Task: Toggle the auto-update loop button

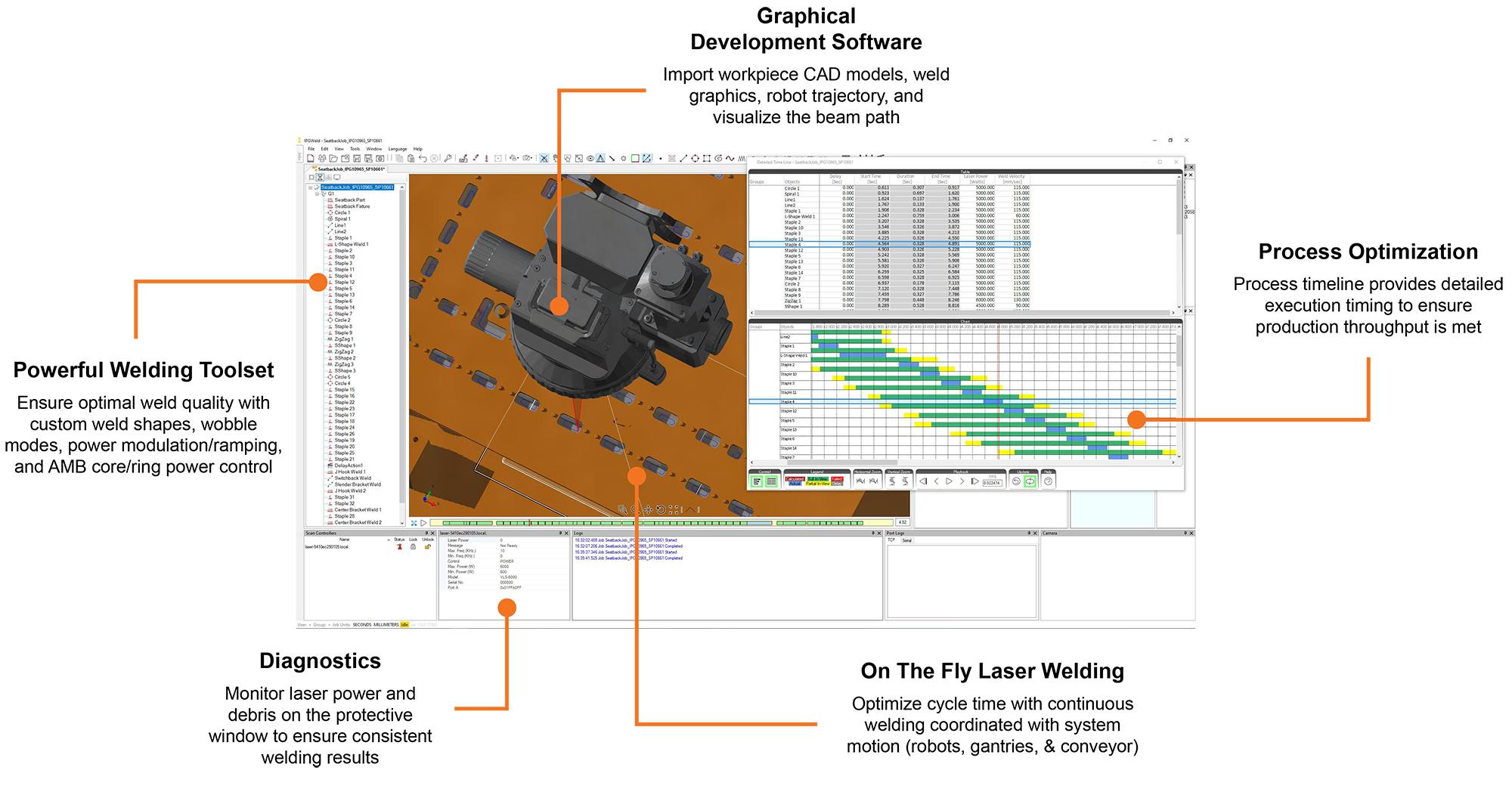Action: (1030, 481)
